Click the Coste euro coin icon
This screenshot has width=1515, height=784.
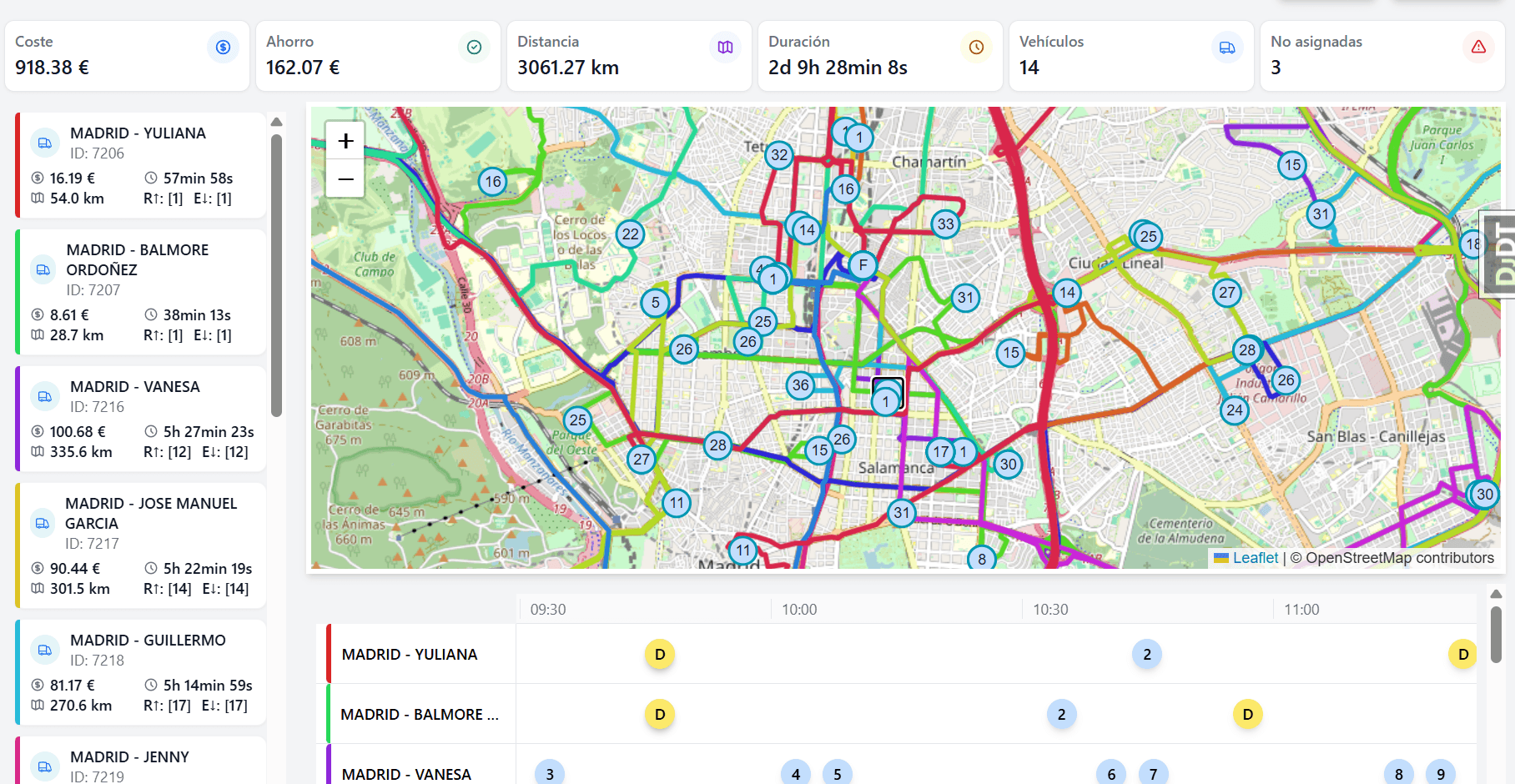coord(223,48)
